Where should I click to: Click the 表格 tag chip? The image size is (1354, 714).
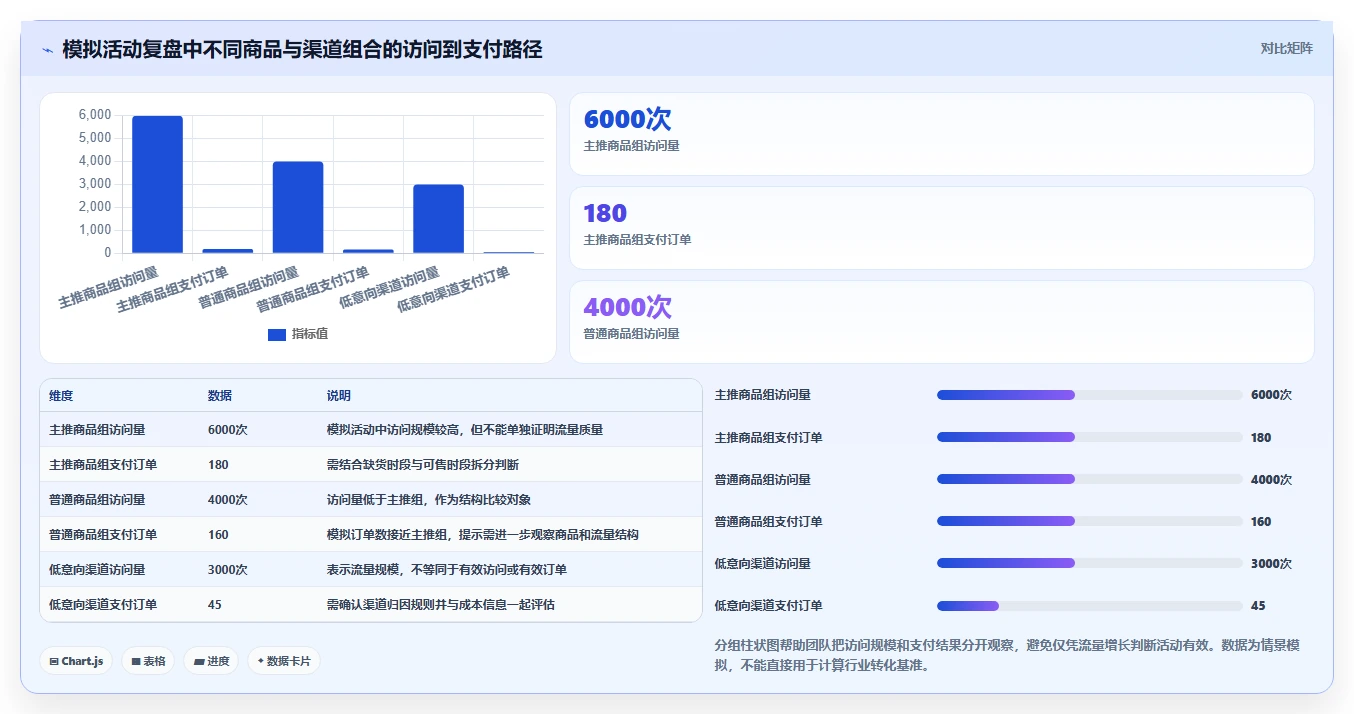[x=148, y=661]
